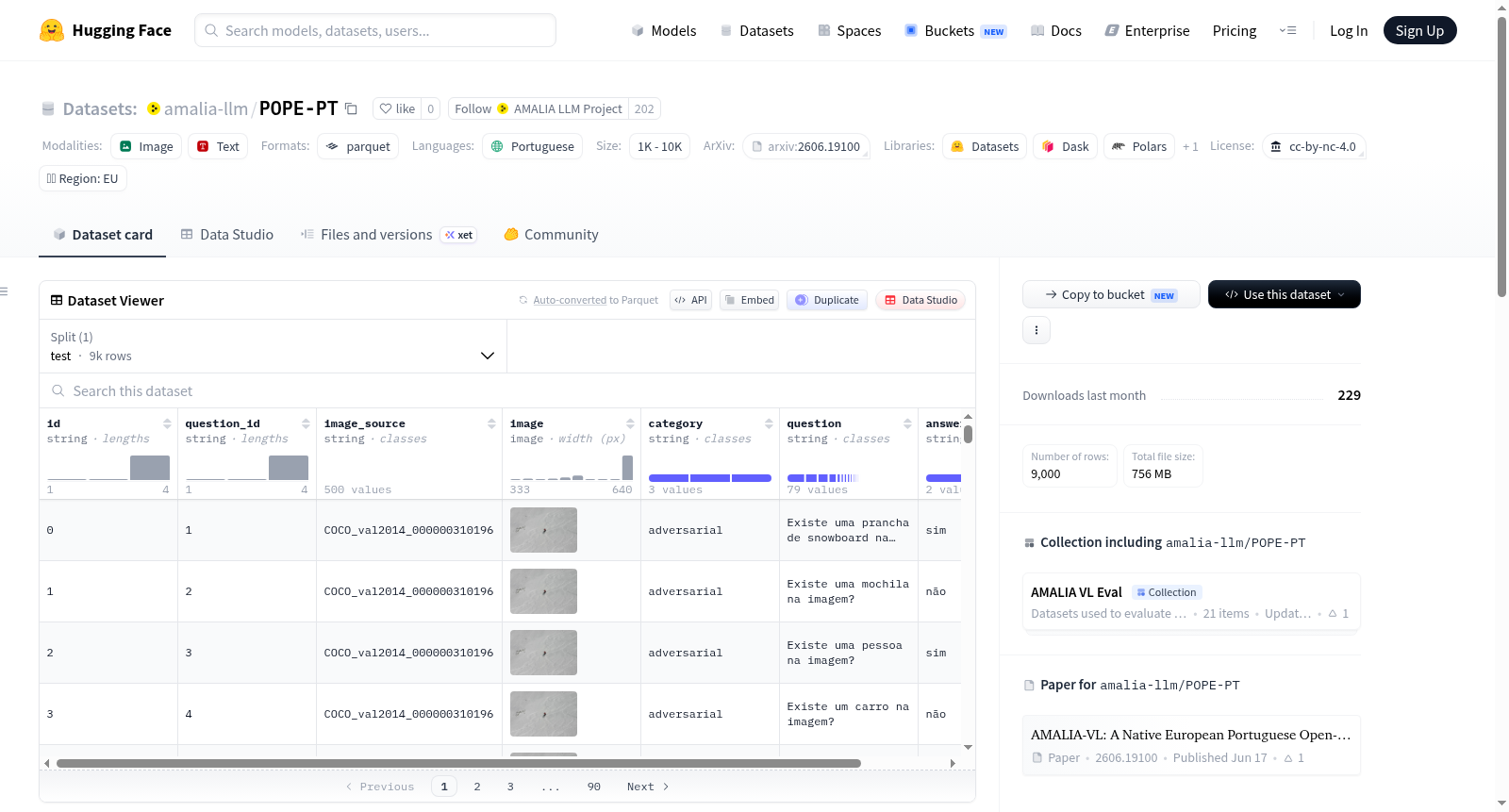Sort the category column
Viewport: 1509px width, 812px height.
click(769, 423)
